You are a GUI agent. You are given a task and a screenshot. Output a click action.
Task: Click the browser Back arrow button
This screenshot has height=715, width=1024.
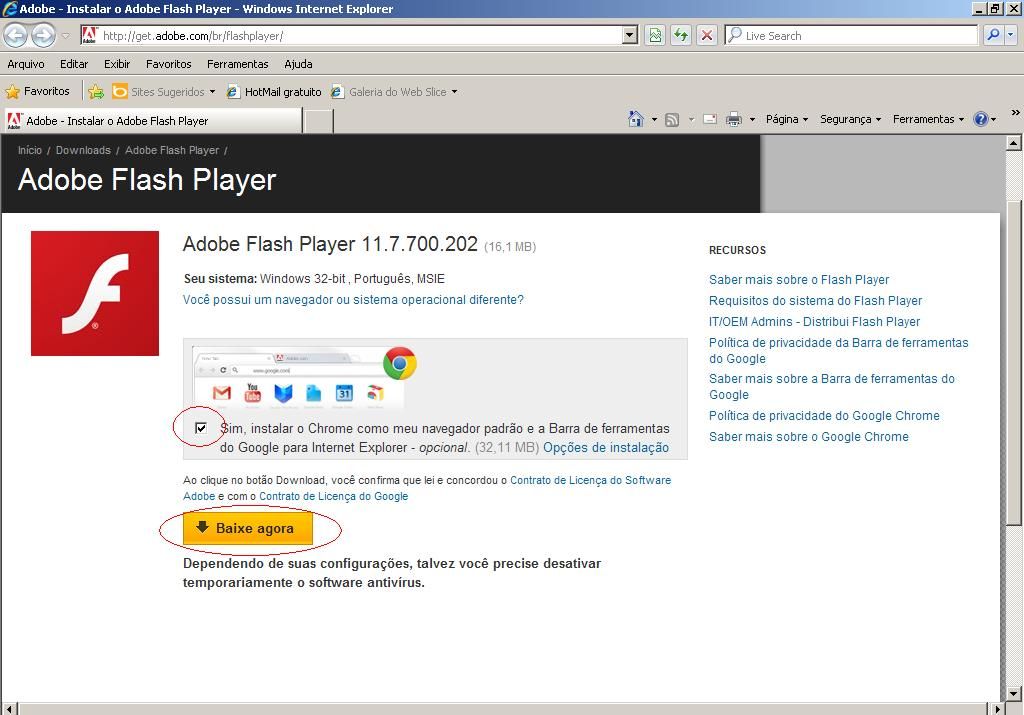(16, 35)
